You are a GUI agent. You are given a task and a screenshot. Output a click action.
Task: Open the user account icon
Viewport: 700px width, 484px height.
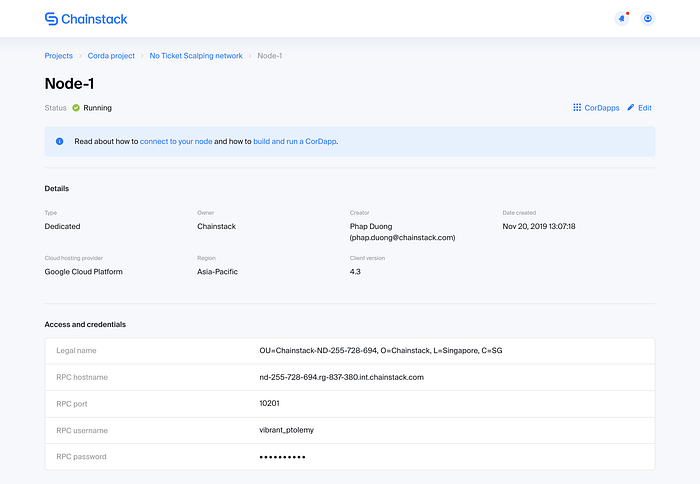(x=647, y=18)
